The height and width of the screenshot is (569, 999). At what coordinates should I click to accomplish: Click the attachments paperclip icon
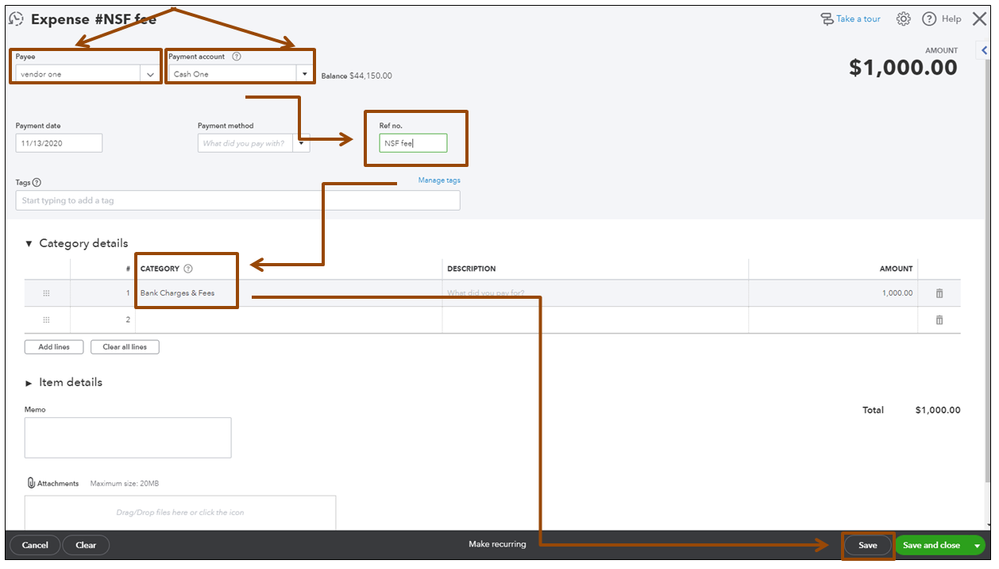pyautogui.click(x=31, y=483)
